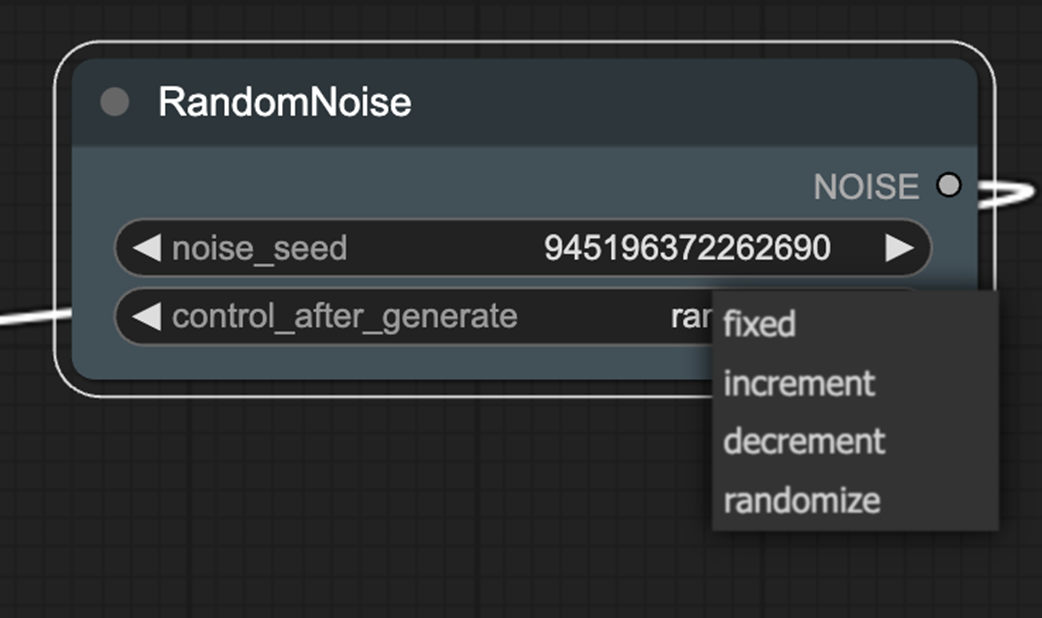This screenshot has height=618, width=1042.
Task: Click the NOISE output label
Action: tap(865, 186)
